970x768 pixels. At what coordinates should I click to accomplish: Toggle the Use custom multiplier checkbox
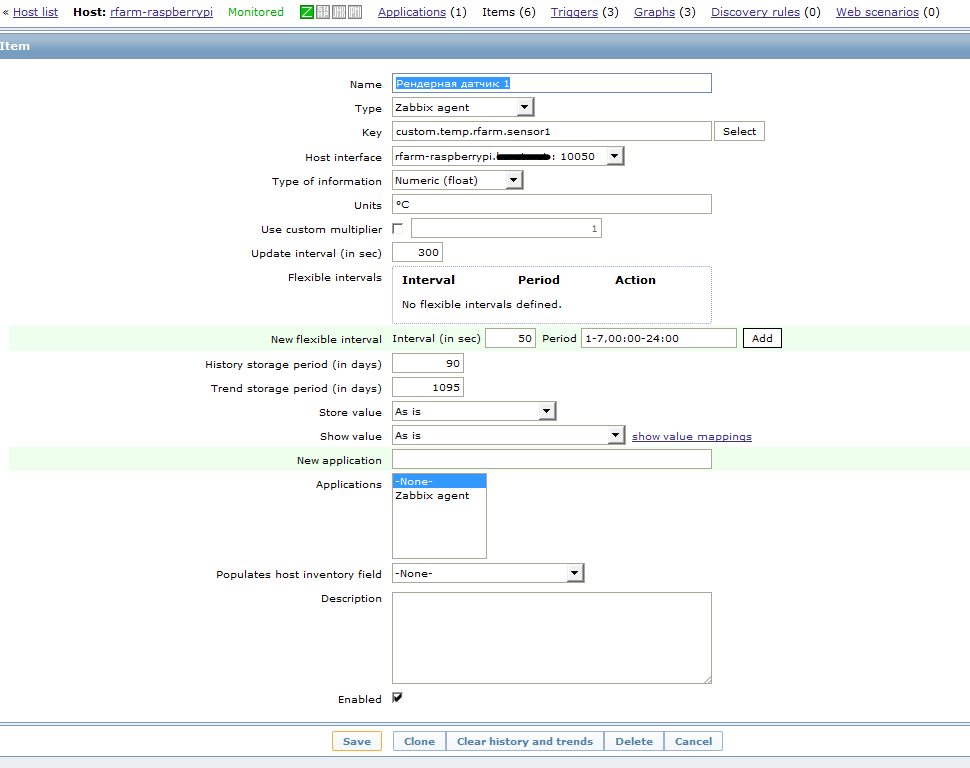tap(398, 229)
